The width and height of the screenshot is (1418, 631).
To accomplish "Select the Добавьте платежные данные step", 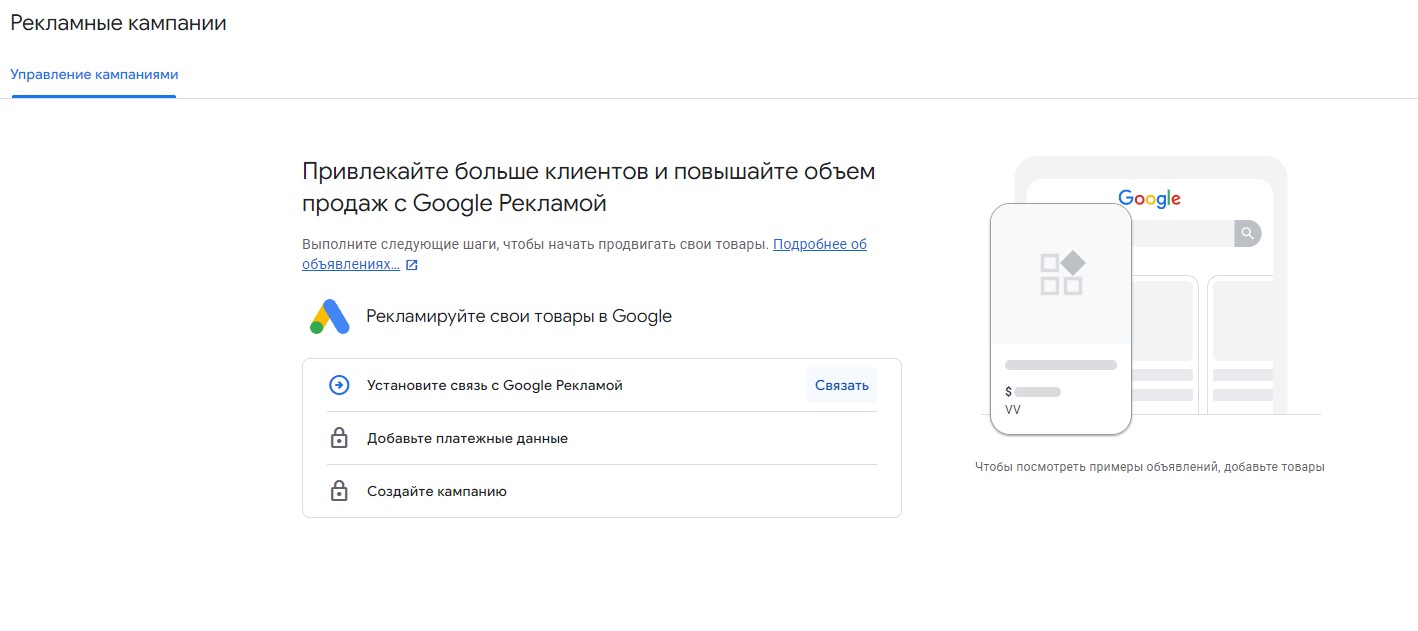I will [467, 438].
